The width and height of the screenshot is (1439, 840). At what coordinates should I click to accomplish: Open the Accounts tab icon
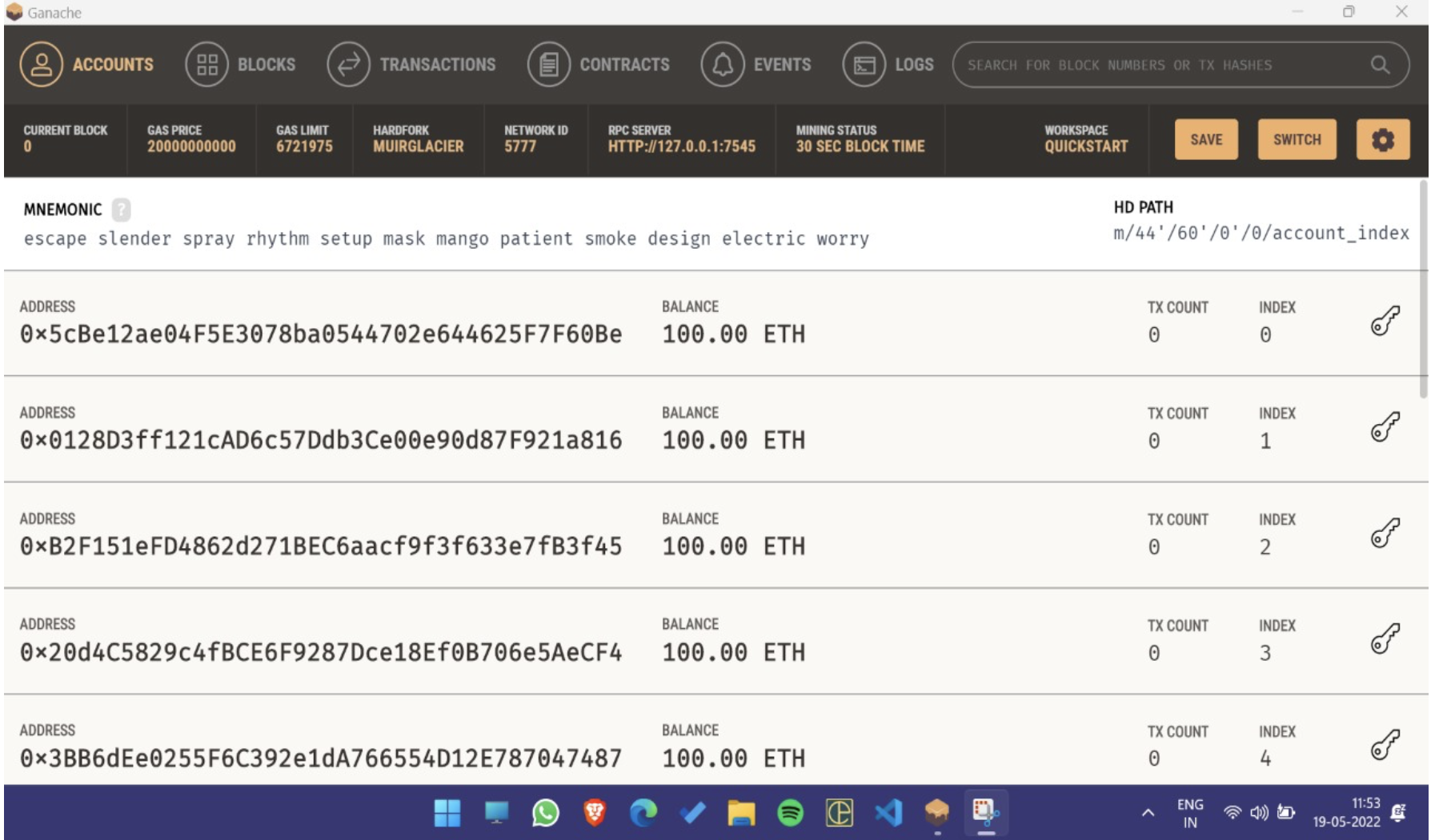[41, 65]
